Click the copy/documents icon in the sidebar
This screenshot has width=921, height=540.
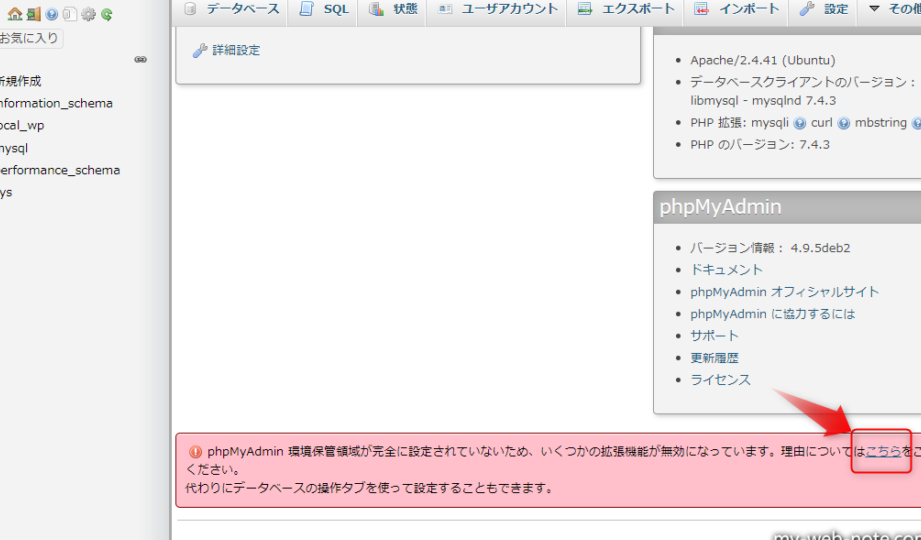[69, 14]
